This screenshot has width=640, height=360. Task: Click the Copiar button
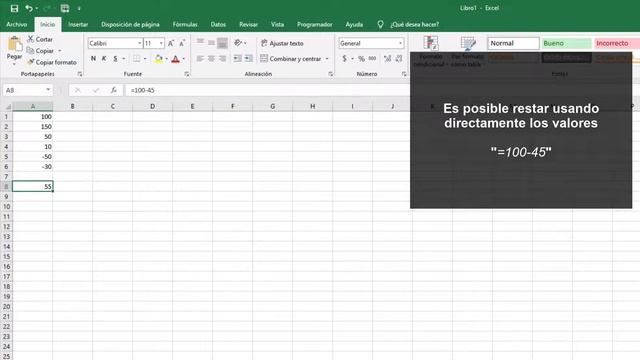click(x=40, y=51)
